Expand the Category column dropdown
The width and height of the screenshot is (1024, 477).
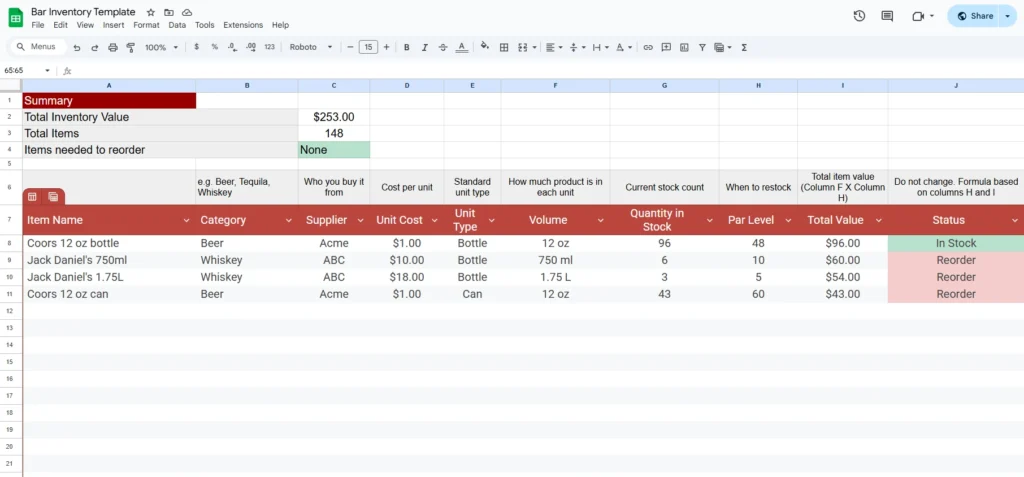click(x=289, y=221)
